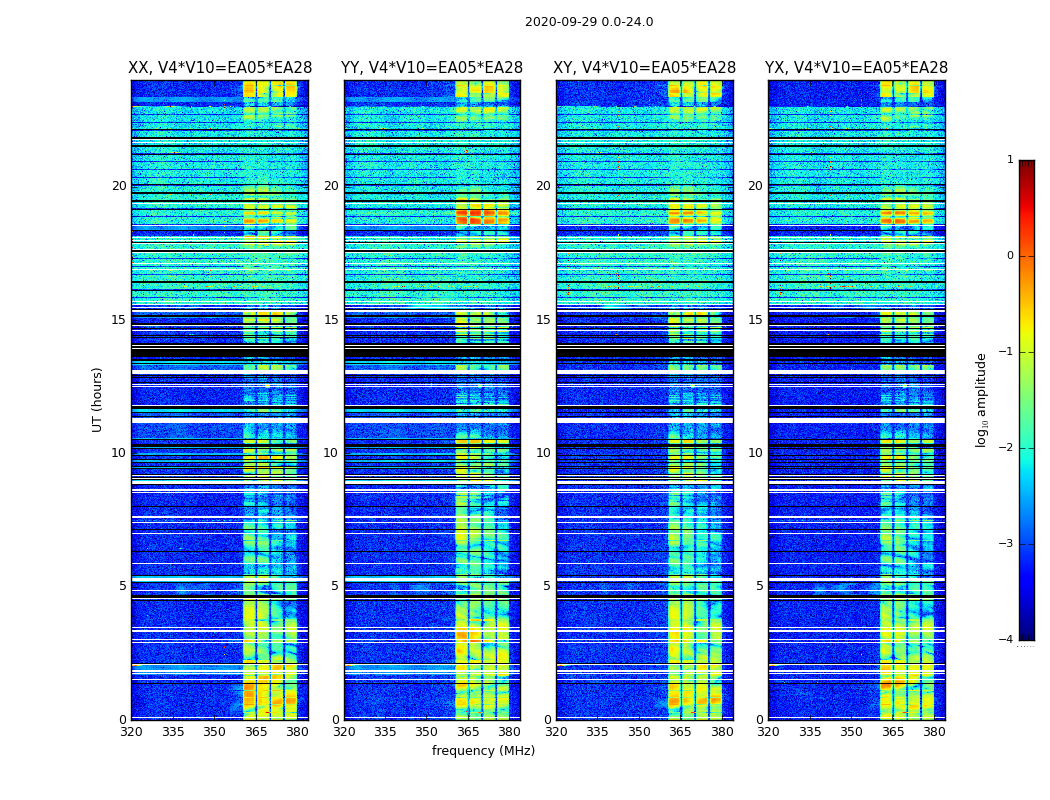
Task: Click the YX, V4*V10=EA05*EA28 panel title
Action: [x=856, y=68]
